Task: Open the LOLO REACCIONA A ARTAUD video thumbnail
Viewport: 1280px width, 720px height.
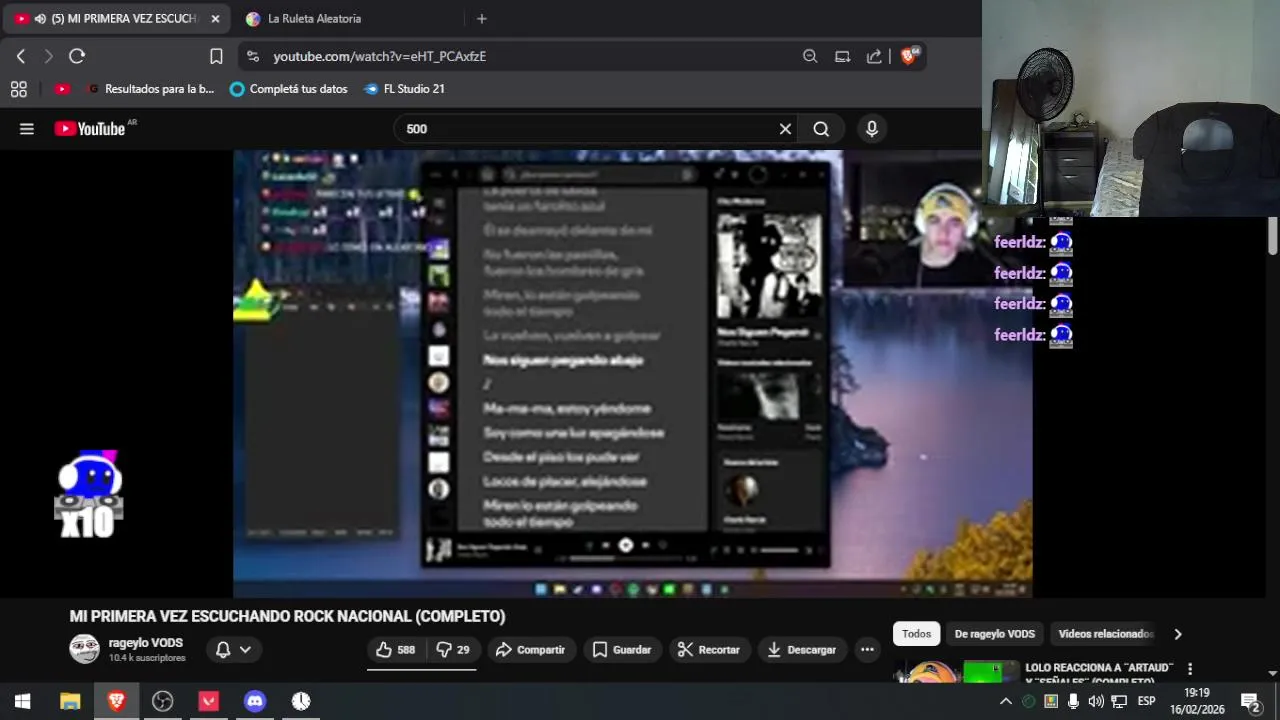Action: (x=955, y=671)
